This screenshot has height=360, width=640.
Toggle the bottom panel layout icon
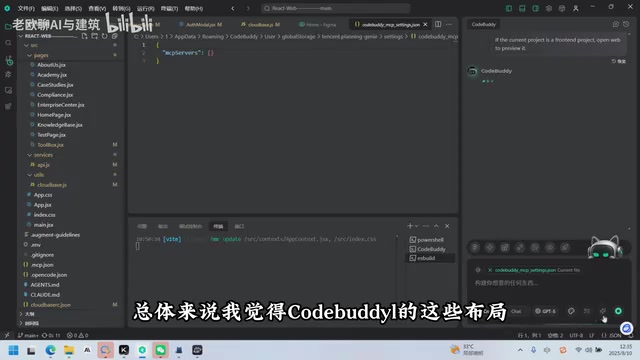click(x=522, y=8)
